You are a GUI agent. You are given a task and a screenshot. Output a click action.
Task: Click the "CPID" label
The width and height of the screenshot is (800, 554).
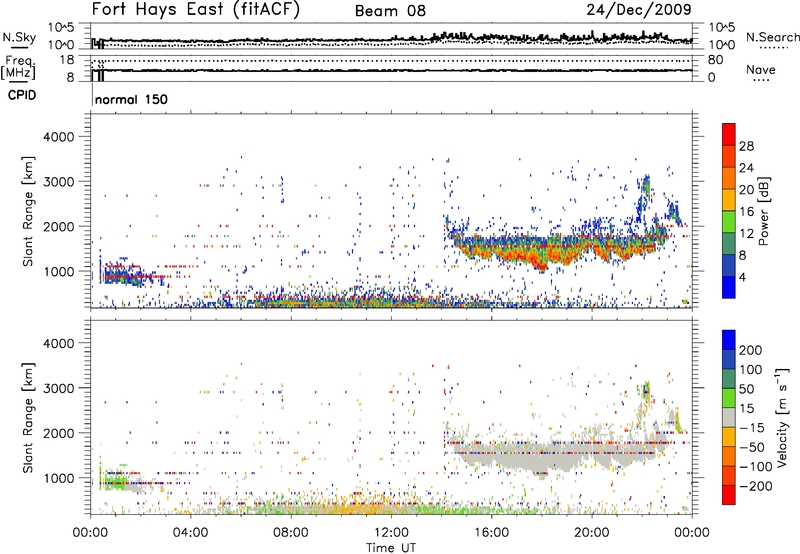22,95
